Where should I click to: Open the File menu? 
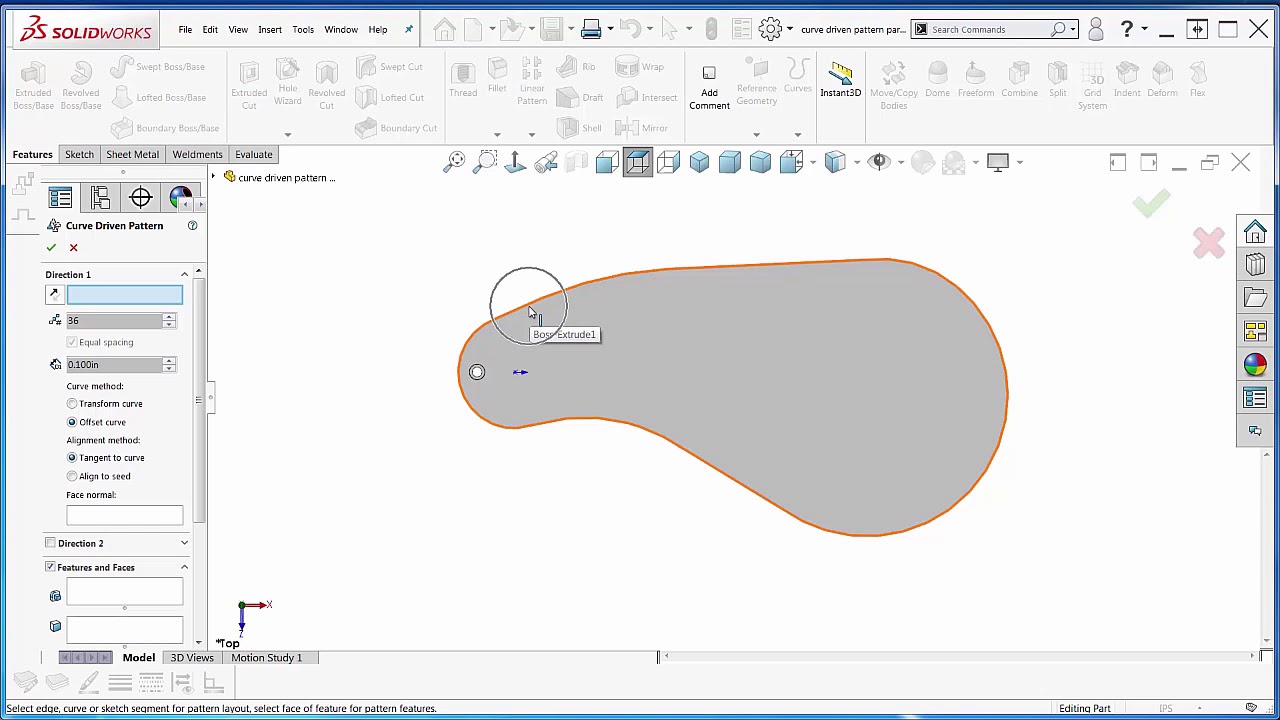tap(185, 29)
